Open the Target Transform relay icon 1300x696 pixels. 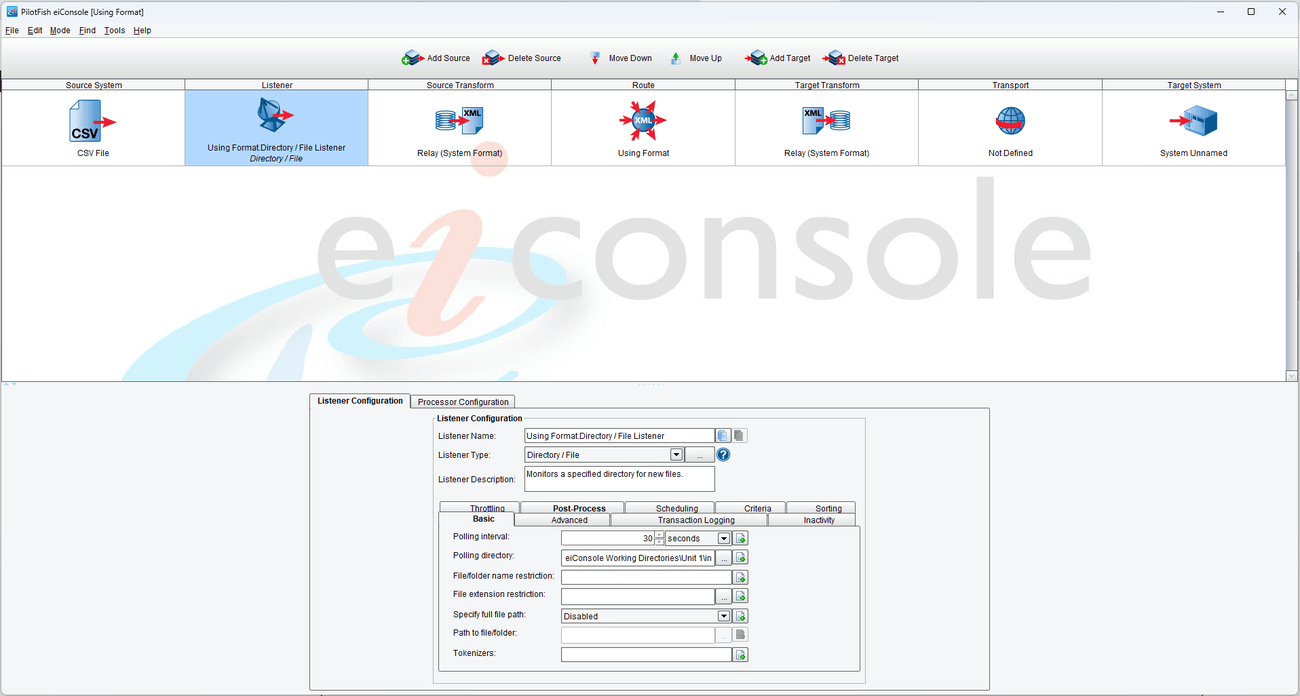[826, 121]
